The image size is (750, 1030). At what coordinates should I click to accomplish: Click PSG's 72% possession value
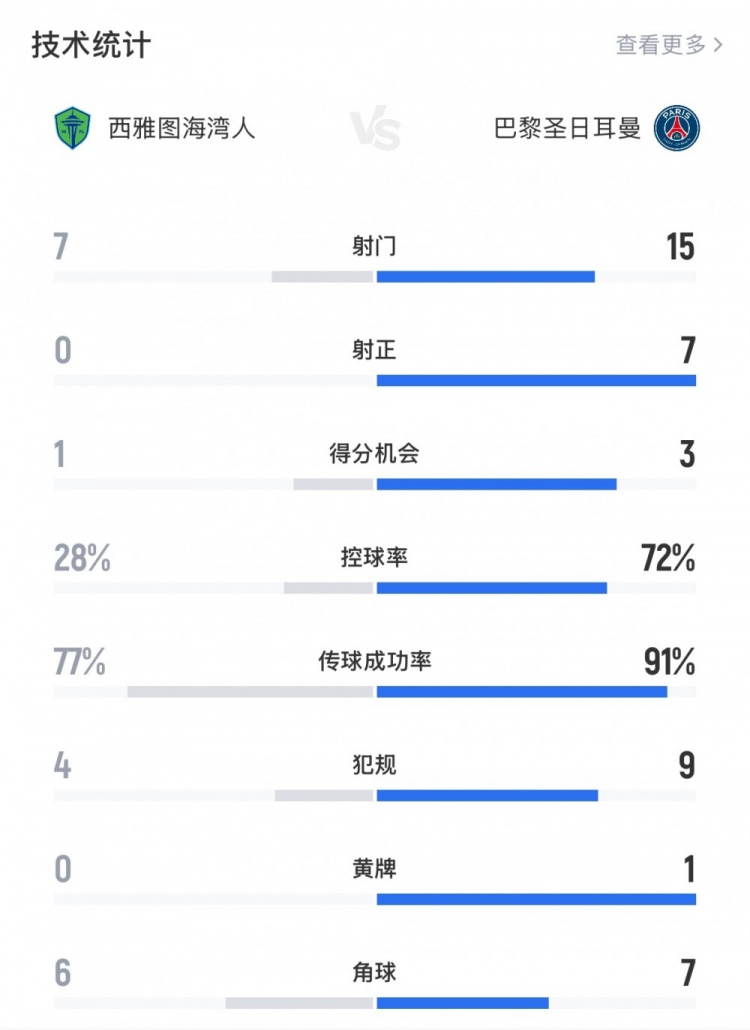pos(668,558)
